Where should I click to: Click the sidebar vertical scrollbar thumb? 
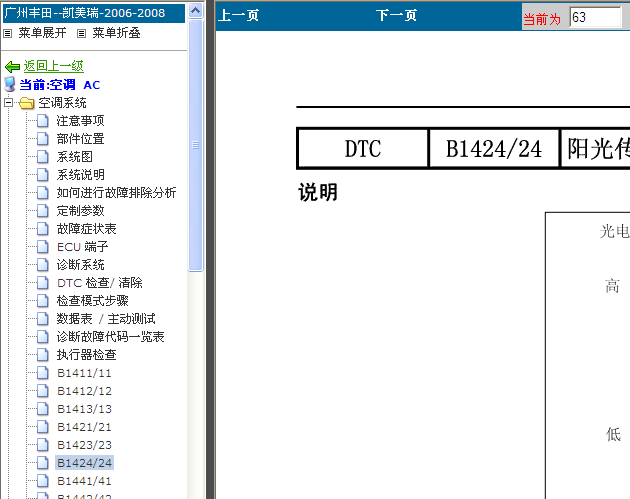click(195, 145)
